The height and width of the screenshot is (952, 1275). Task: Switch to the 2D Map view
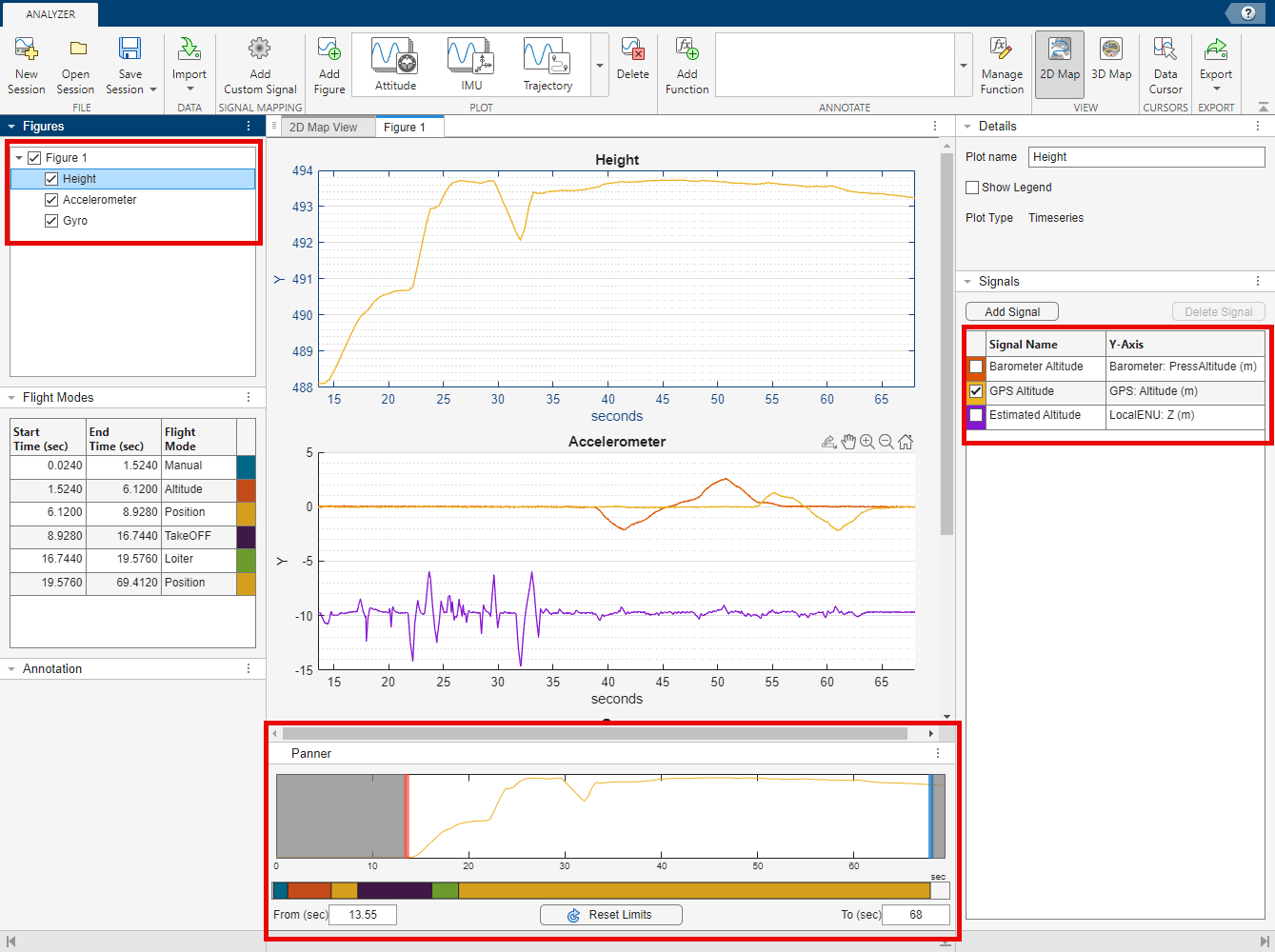click(x=1060, y=65)
